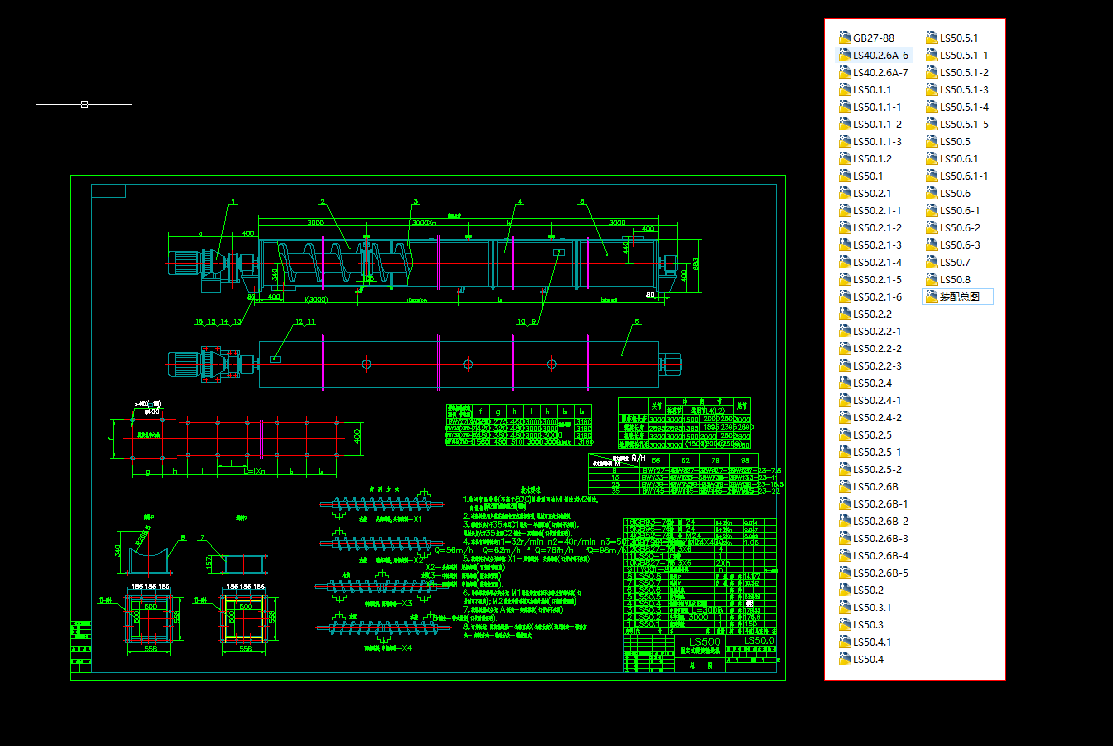This screenshot has height=746, width=1113.
Task: Open the LS50.5.1-4 file
Action: (964, 107)
